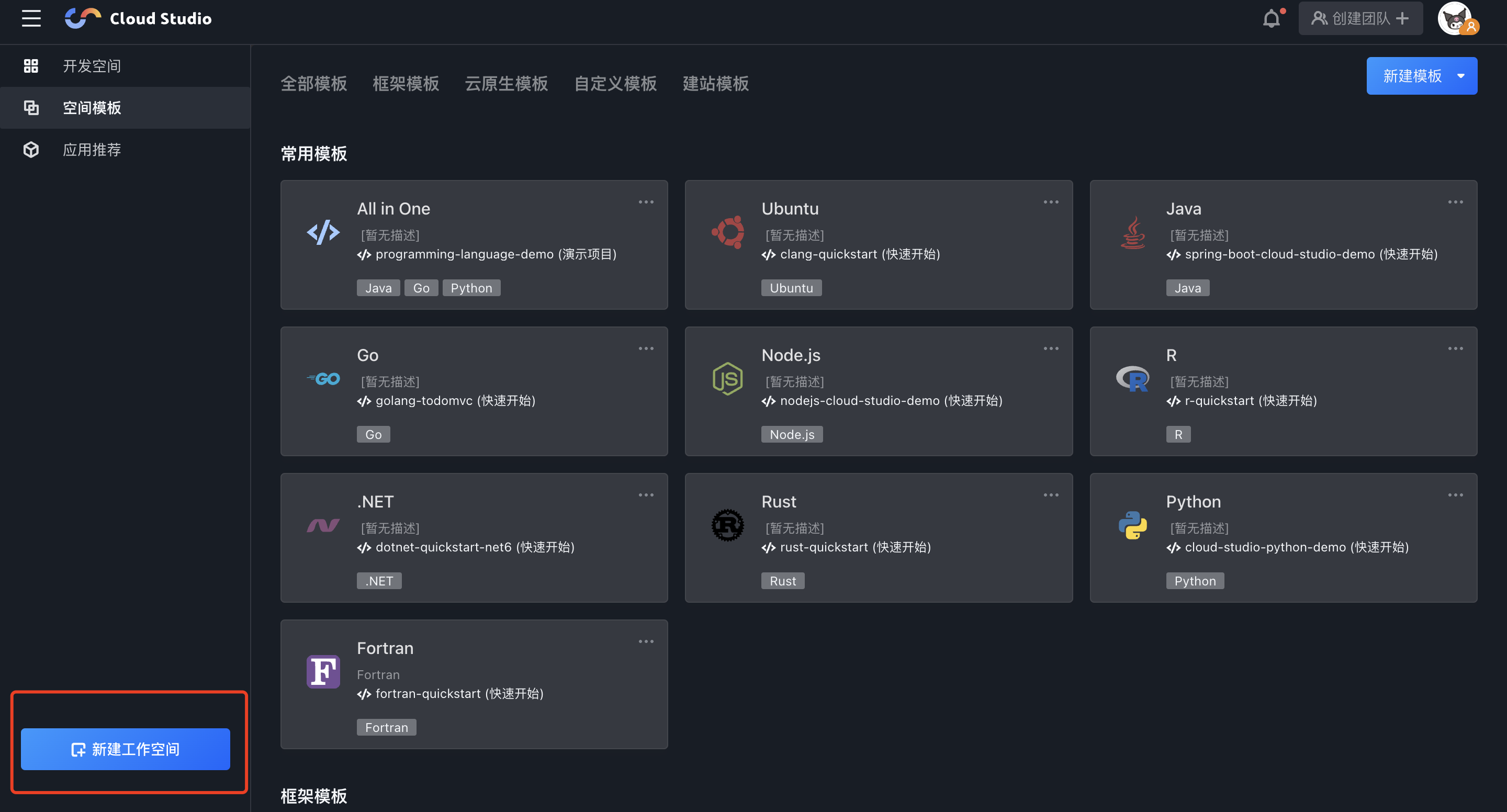Click the 开发空间 sidebar icon

pos(31,65)
